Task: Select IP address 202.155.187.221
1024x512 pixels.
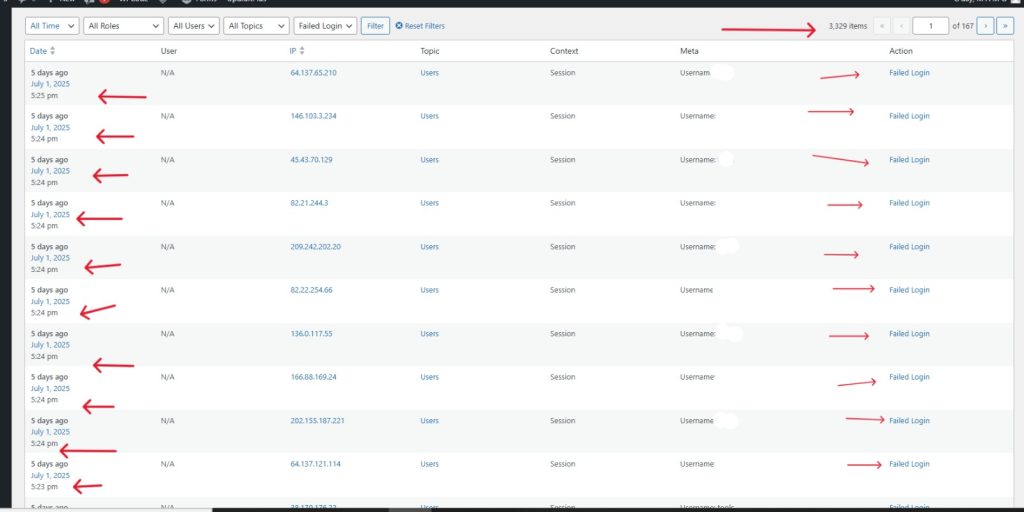Action: [x=317, y=421]
